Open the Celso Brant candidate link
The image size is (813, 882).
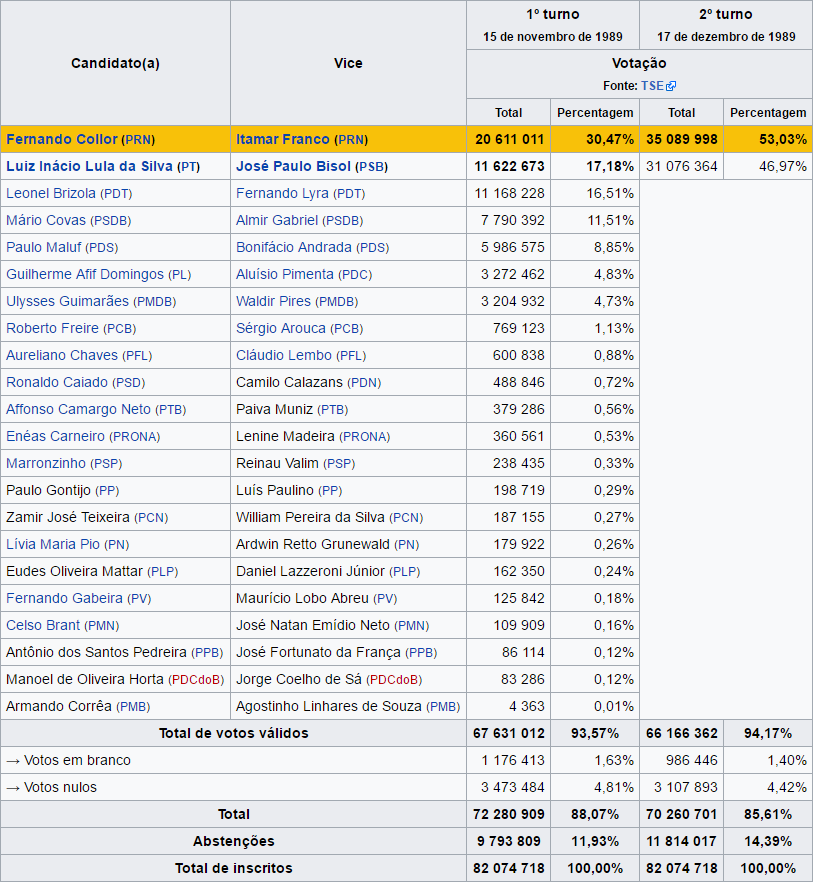click(43, 625)
